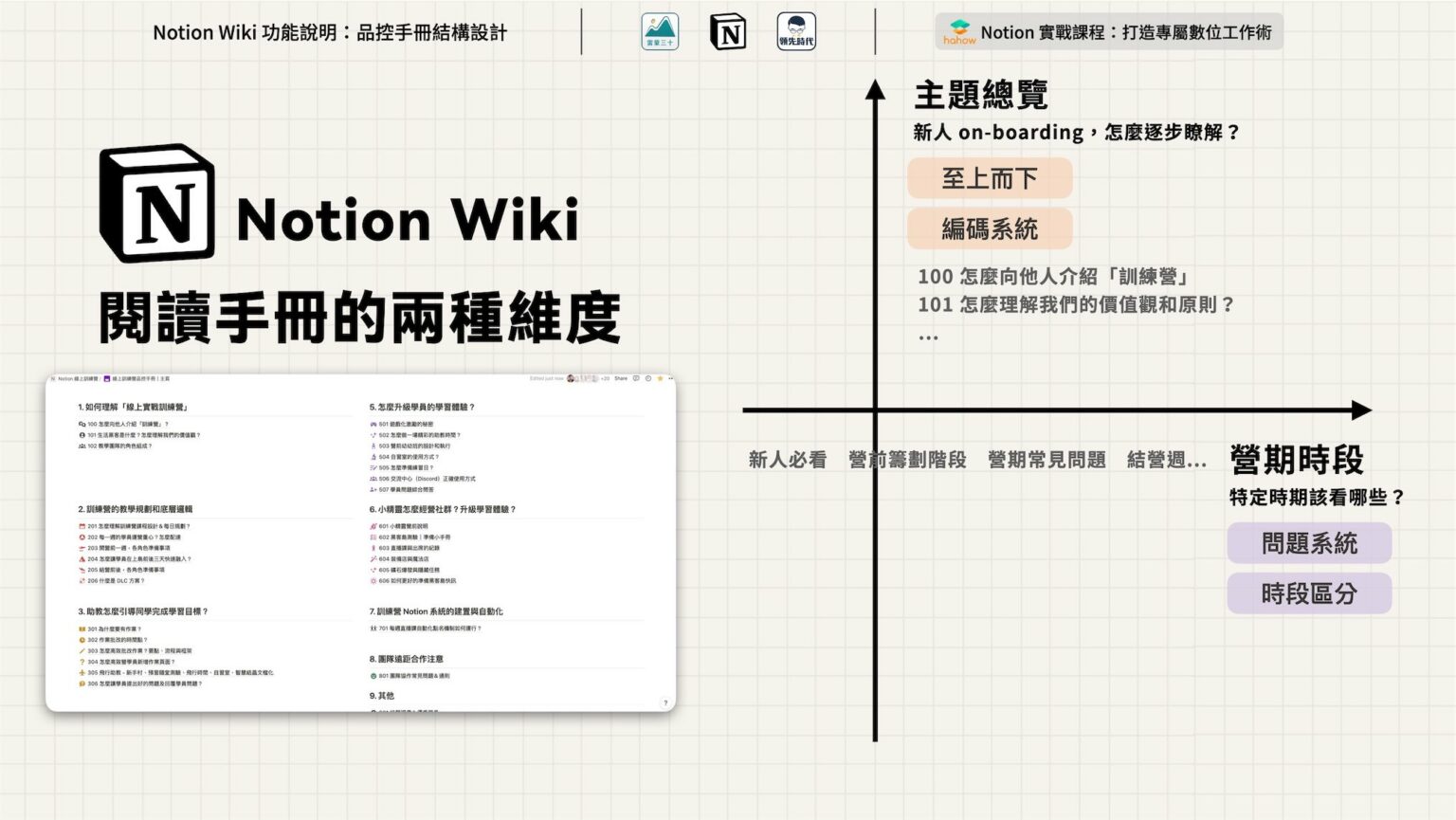Click the hahow logo in the course banner
The image size is (1456, 820).
tap(959, 31)
